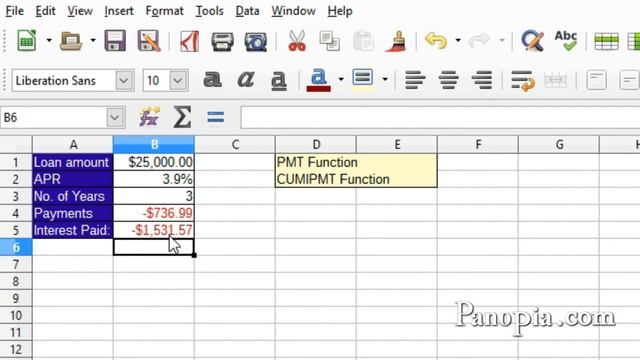The height and width of the screenshot is (360, 640).
Task: Select column F header
Action: [x=478, y=144]
